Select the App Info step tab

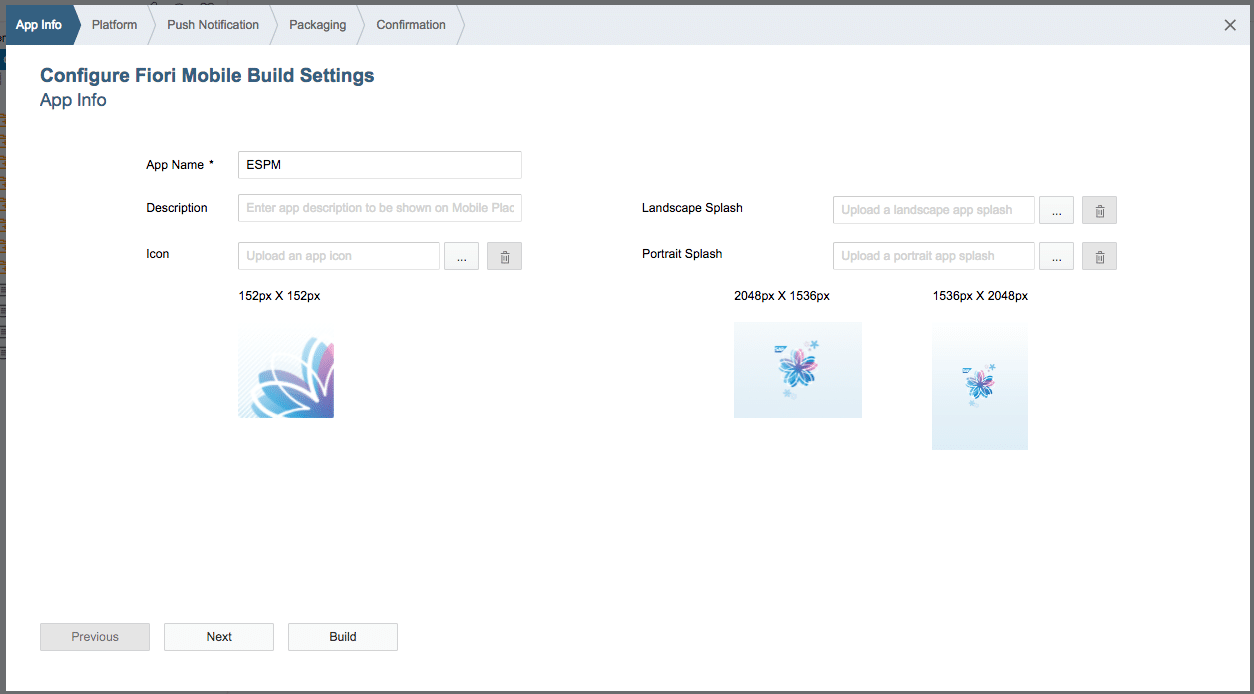pos(38,25)
